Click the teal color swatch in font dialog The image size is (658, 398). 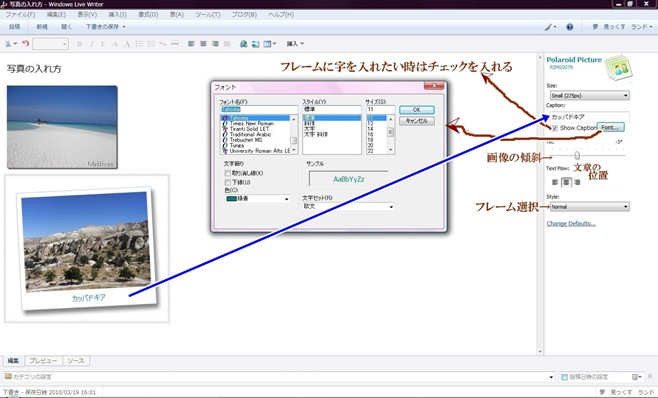pyautogui.click(x=232, y=199)
